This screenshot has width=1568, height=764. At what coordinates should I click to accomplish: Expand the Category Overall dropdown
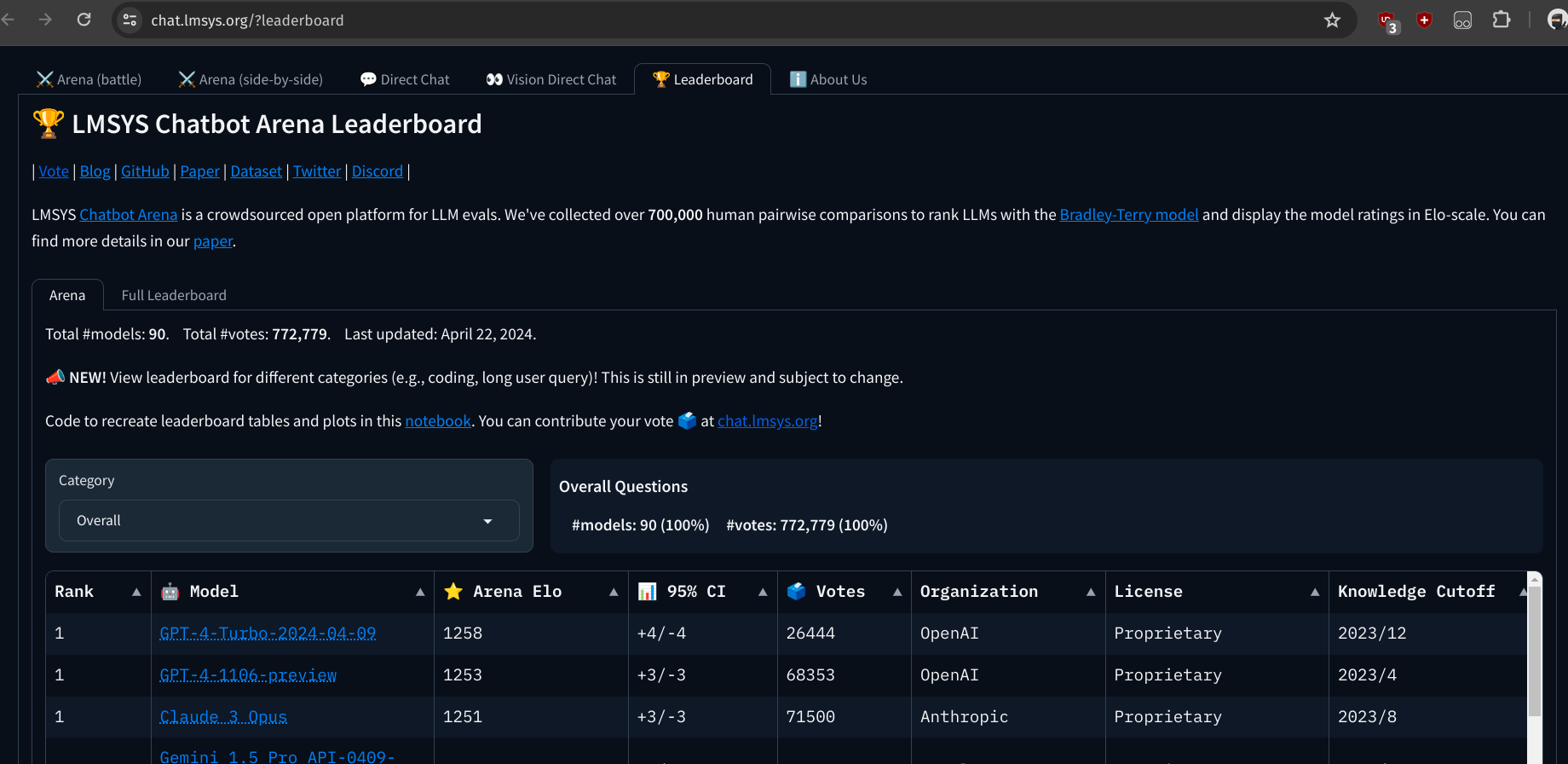(x=289, y=520)
